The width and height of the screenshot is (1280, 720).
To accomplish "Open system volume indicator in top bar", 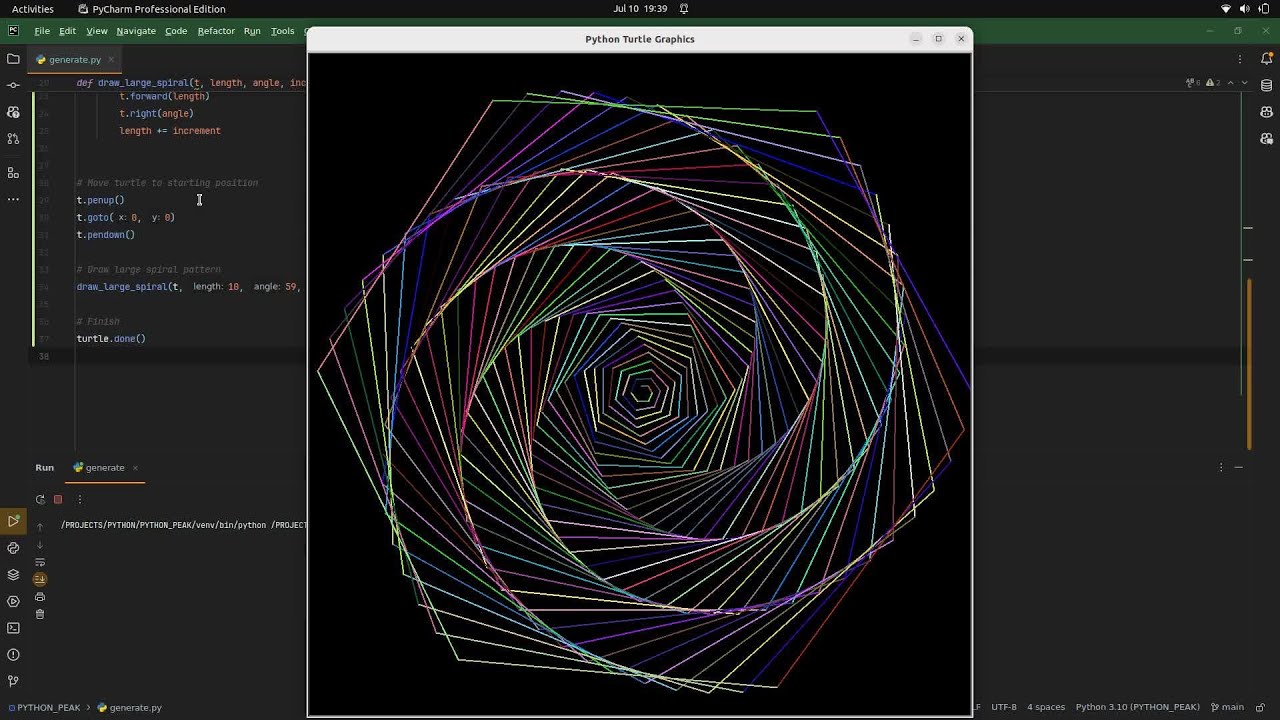I will 1245,9.
